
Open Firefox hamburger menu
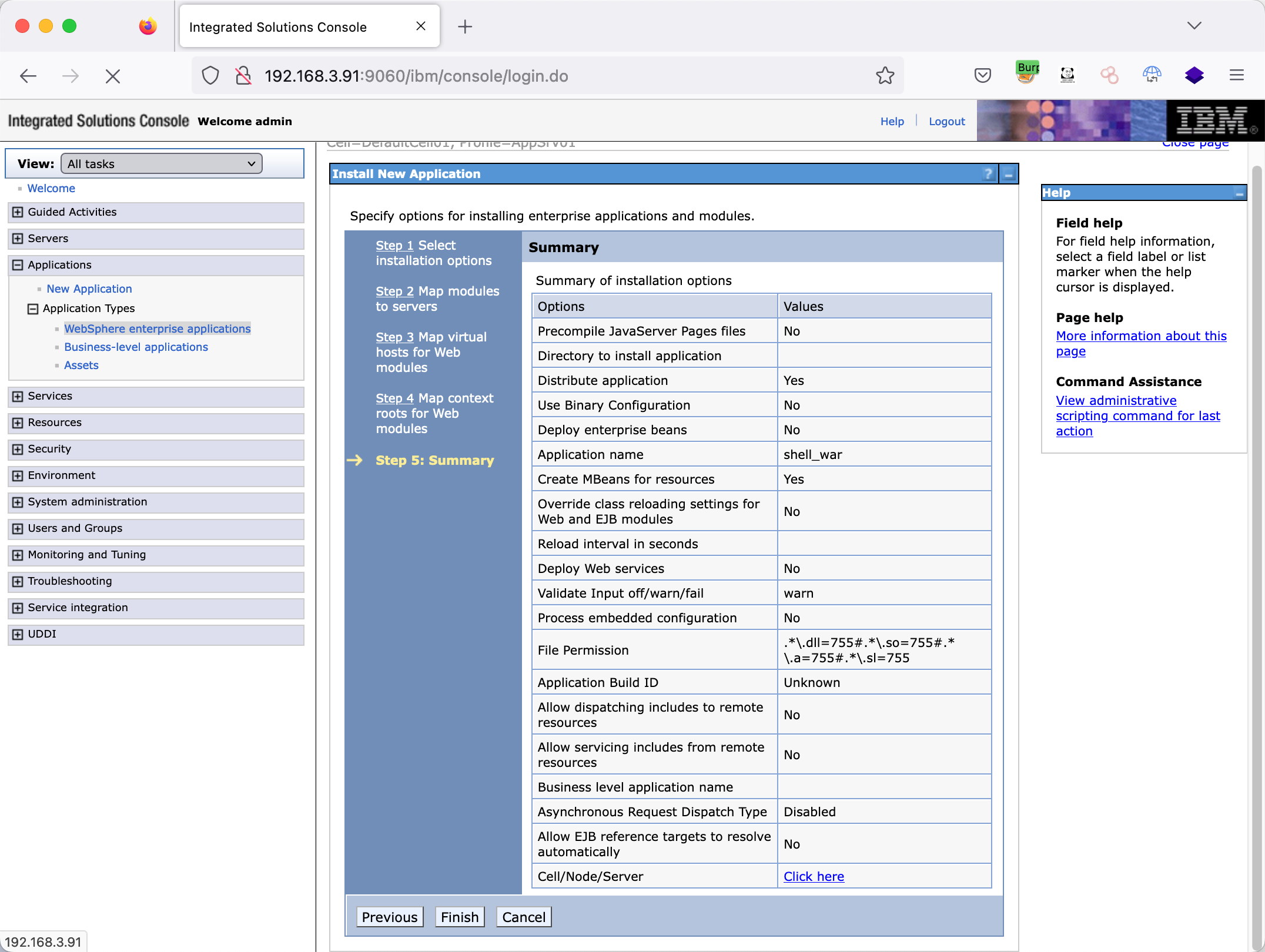(x=1236, y=75)
